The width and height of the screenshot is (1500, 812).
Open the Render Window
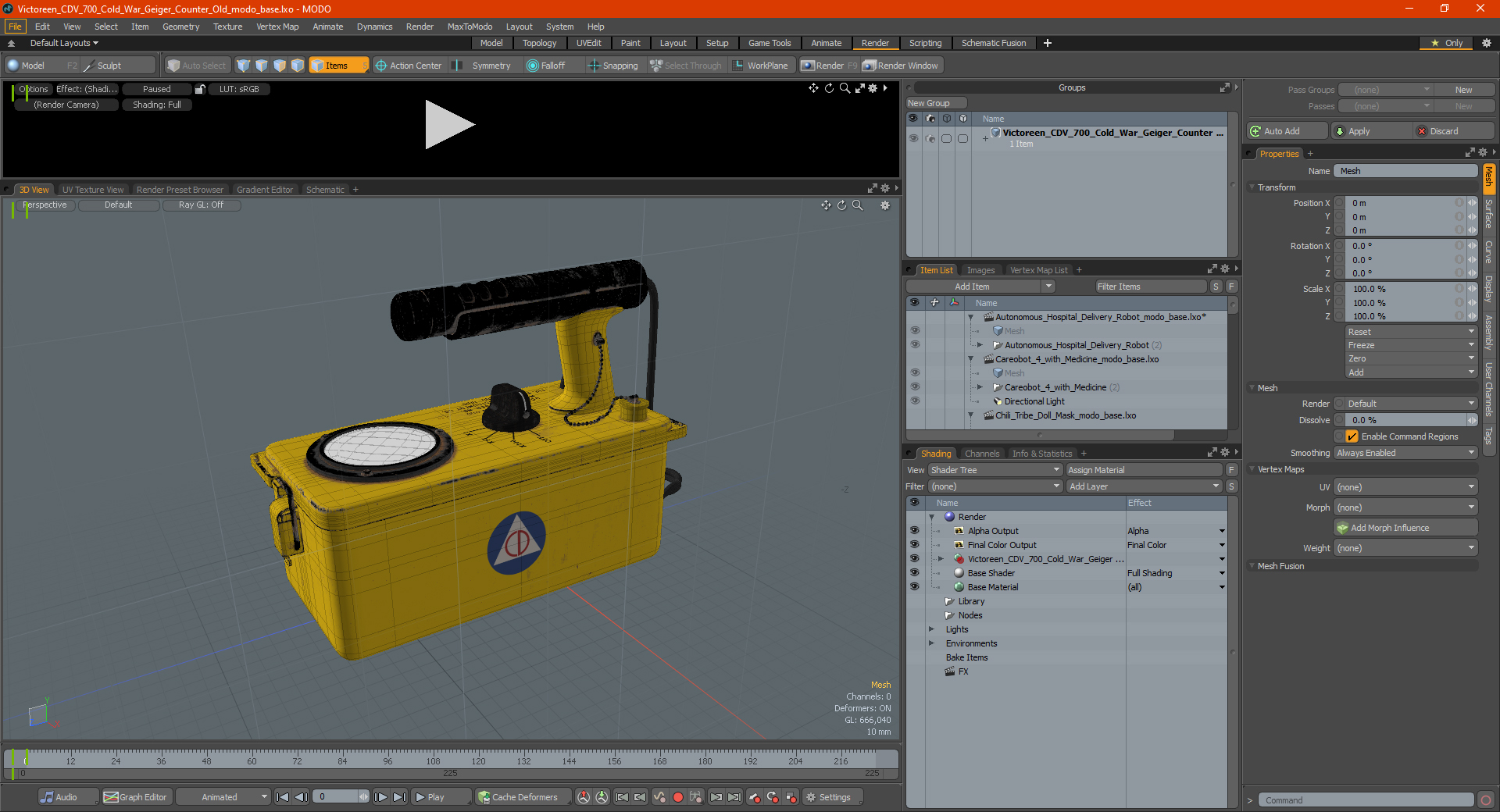click(900, 66)
